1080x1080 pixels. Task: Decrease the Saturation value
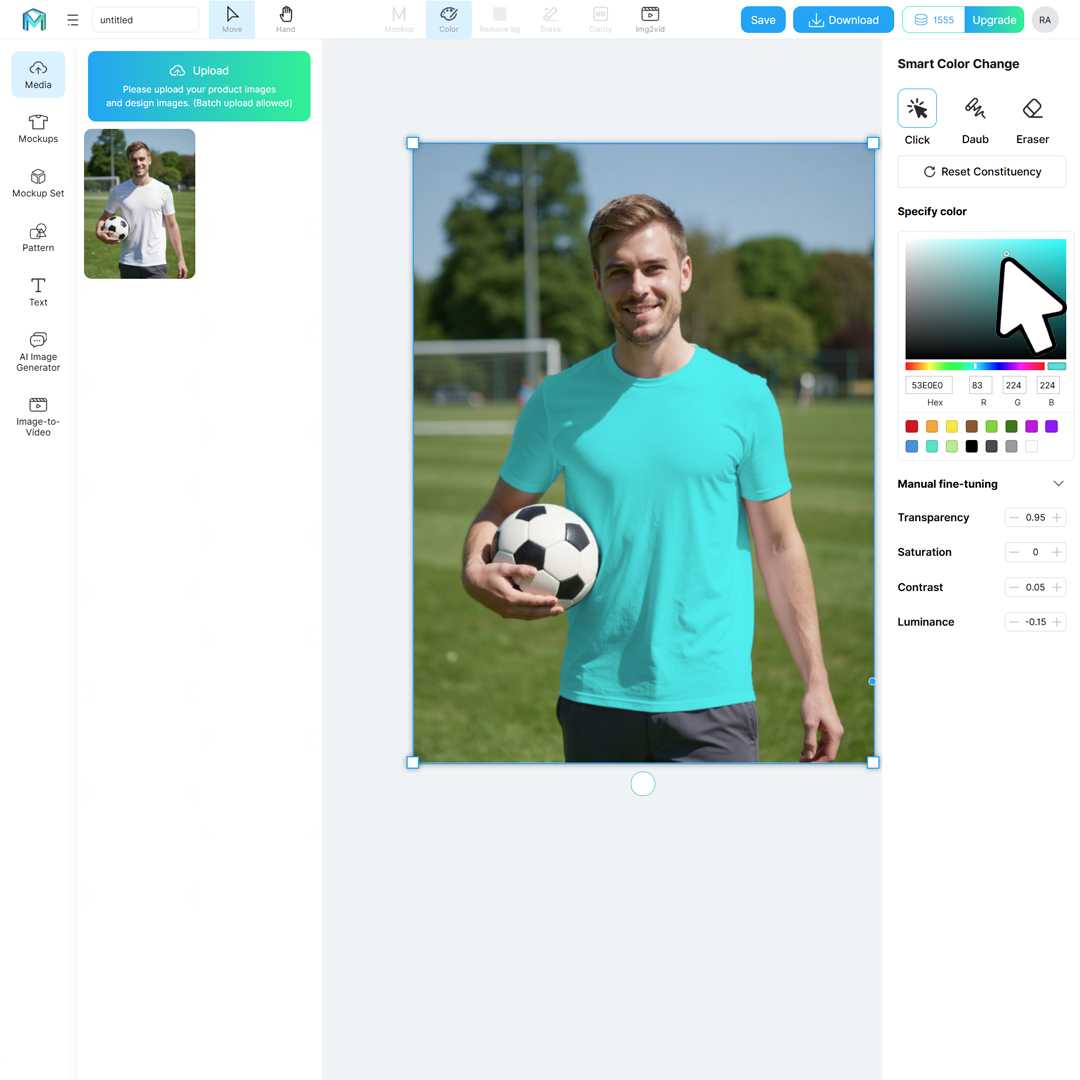[x=1013, y=552]
